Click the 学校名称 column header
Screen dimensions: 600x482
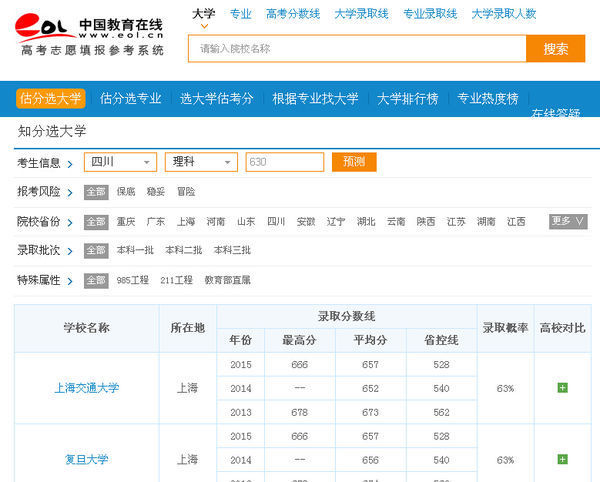coord(87,328)
